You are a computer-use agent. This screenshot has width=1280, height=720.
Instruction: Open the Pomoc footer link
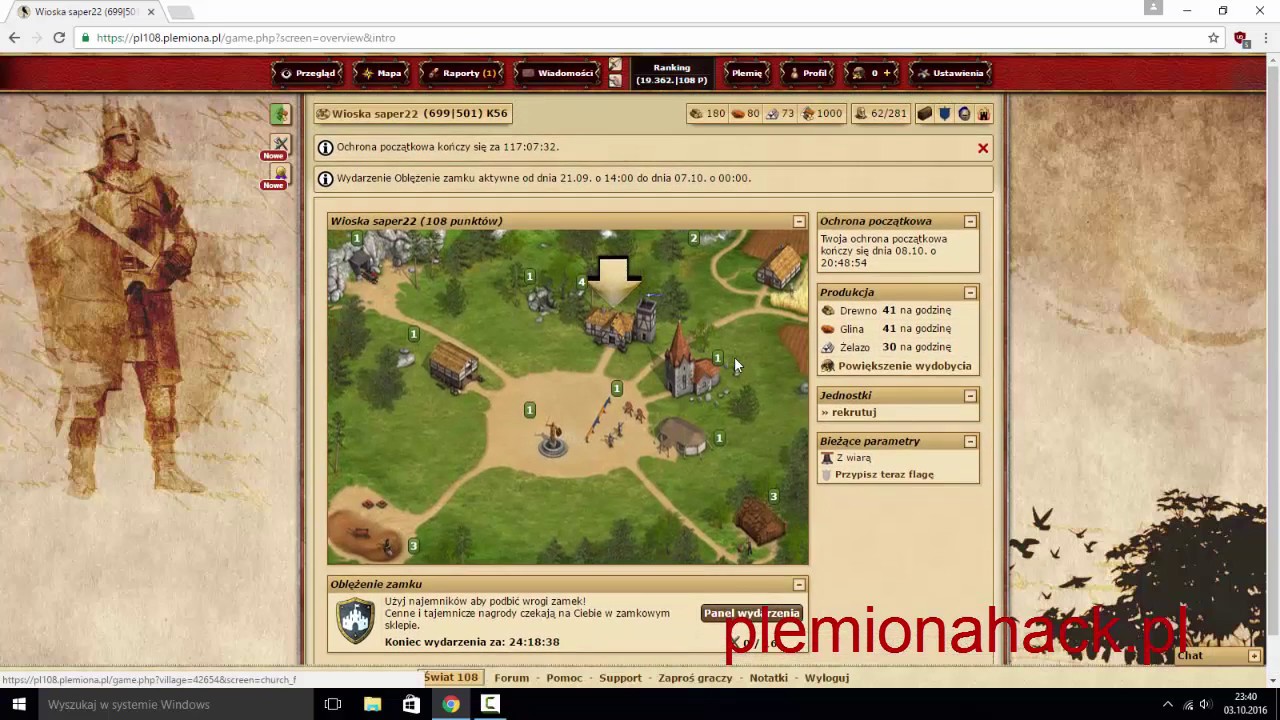coord(564,678)
